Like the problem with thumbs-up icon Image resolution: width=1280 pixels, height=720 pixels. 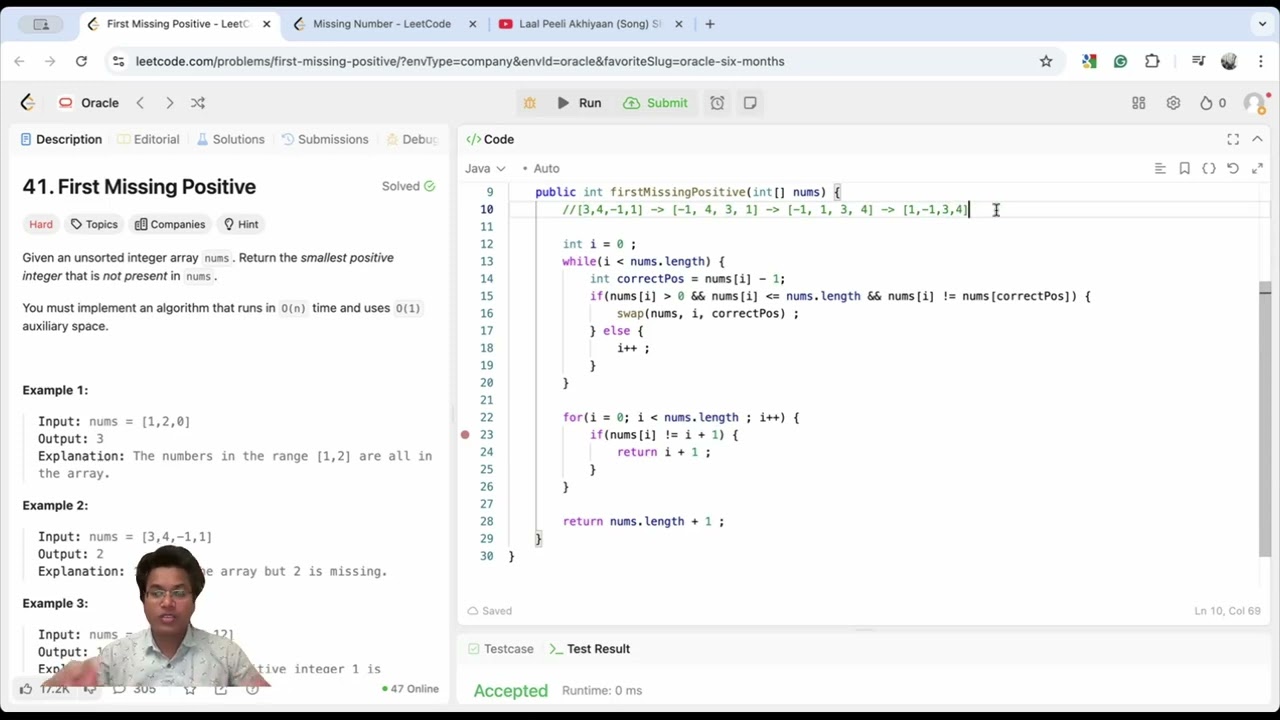[x=26, y=688]
